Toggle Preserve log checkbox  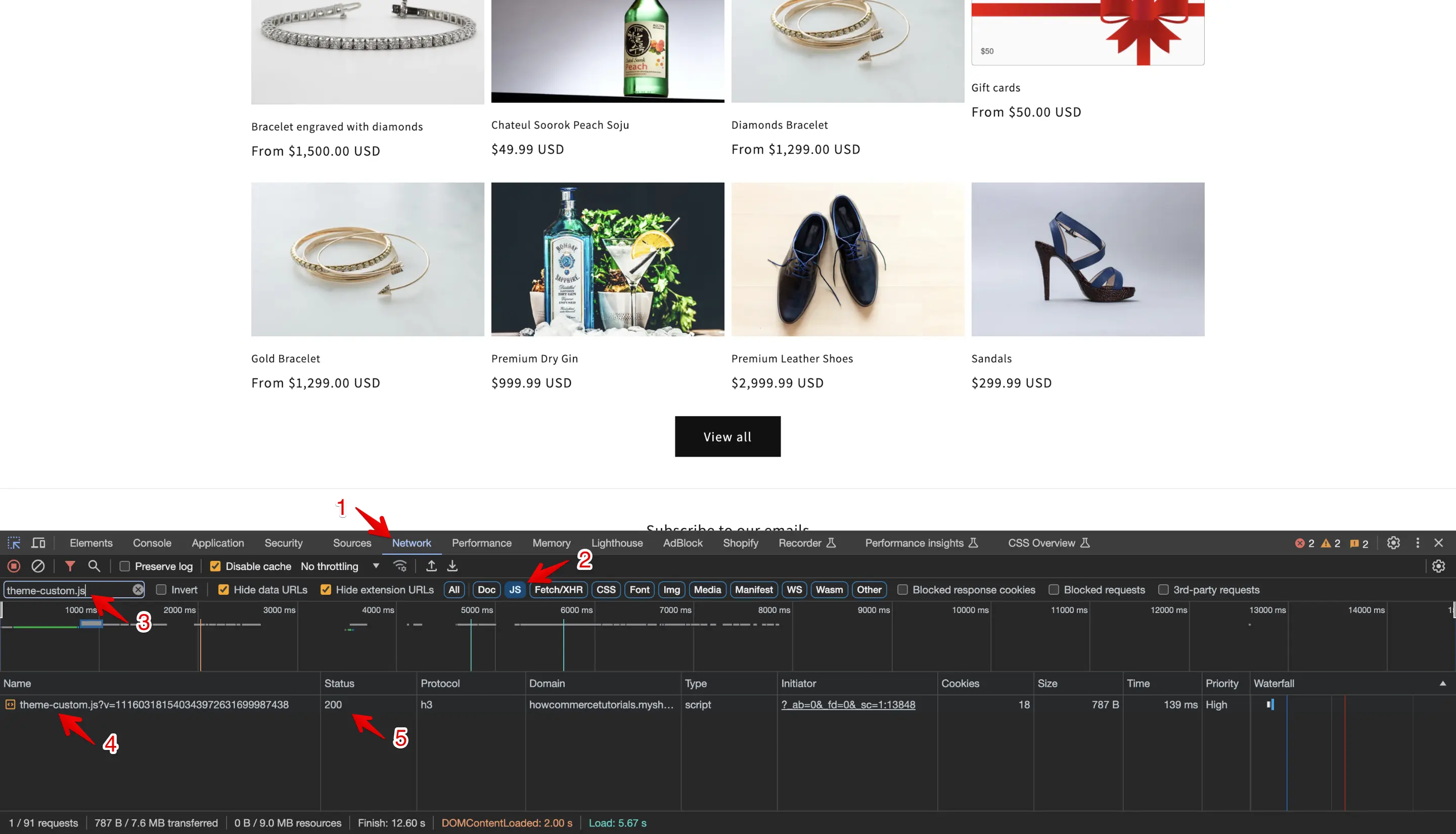(124, 566)
